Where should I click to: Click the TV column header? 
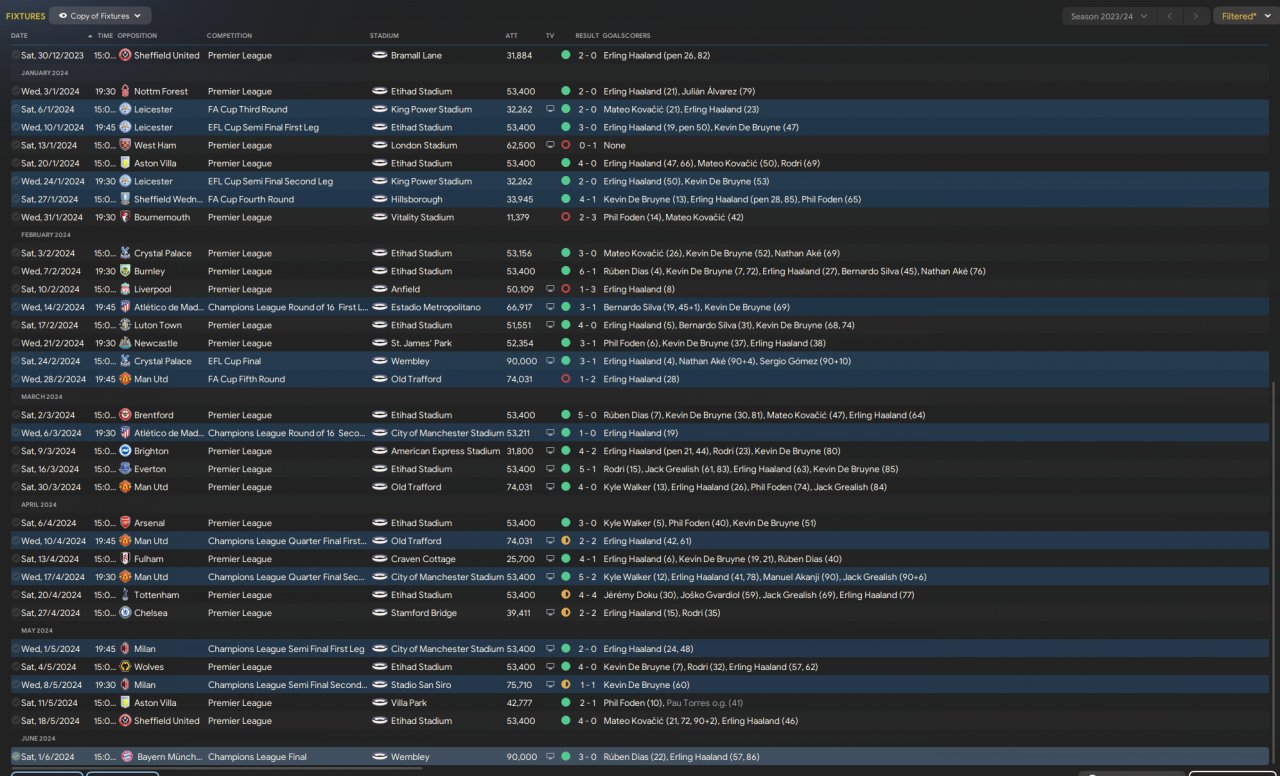click(x=550, y=36)
